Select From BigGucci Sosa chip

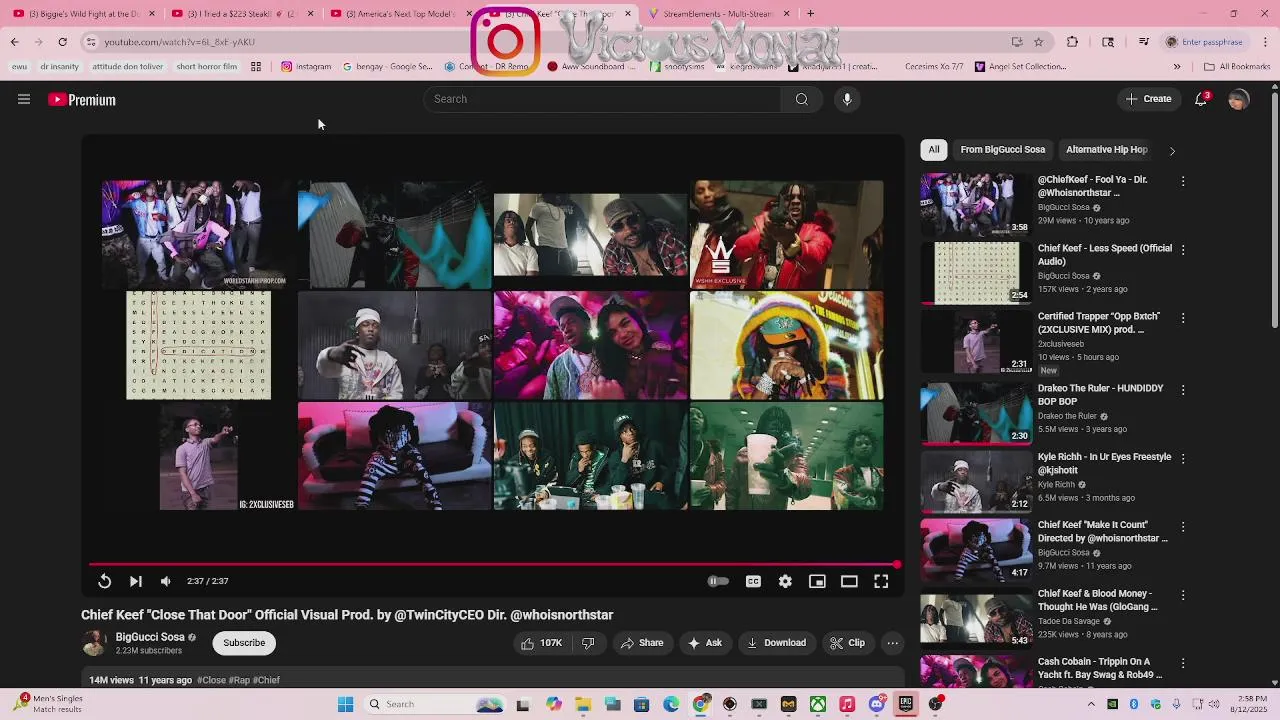1002,150
